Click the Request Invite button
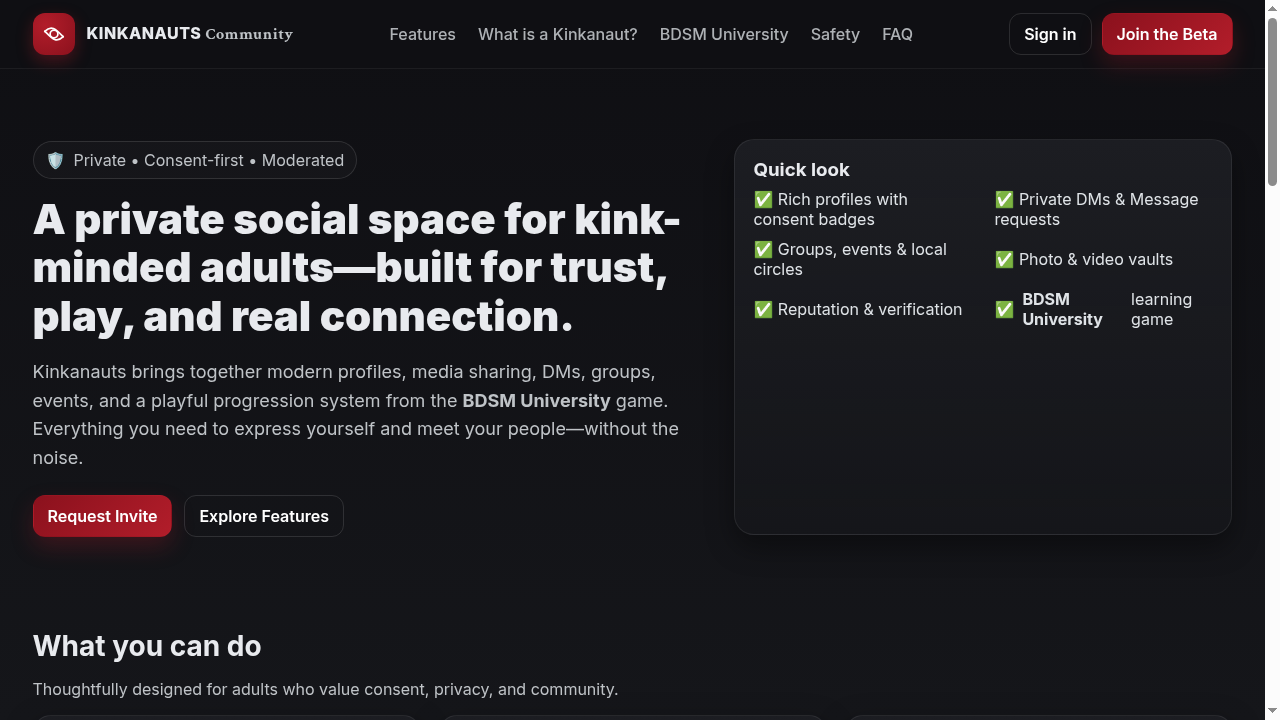 click(102, 516)
